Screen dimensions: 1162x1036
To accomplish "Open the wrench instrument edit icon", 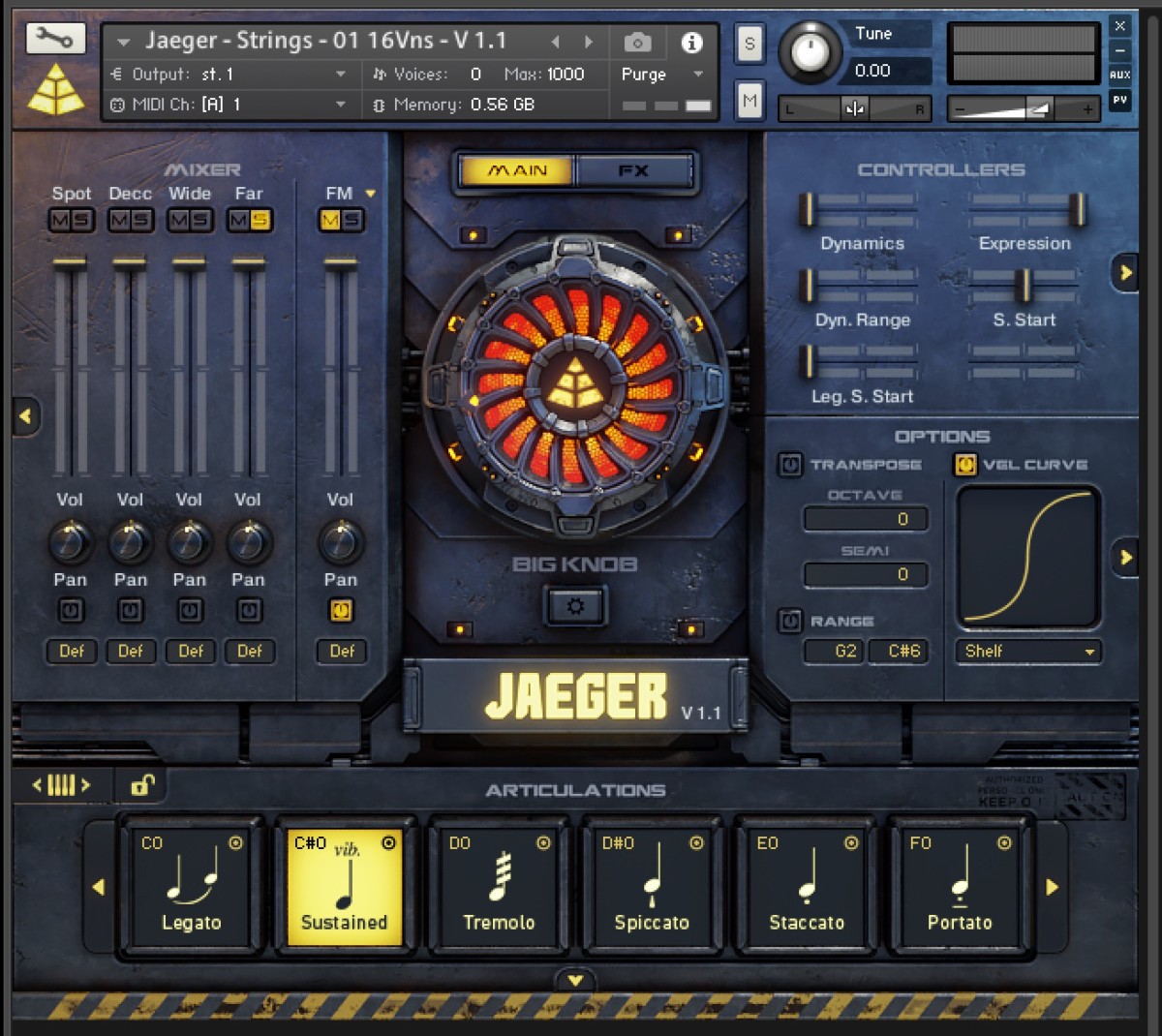I will [x=55, y=39].
